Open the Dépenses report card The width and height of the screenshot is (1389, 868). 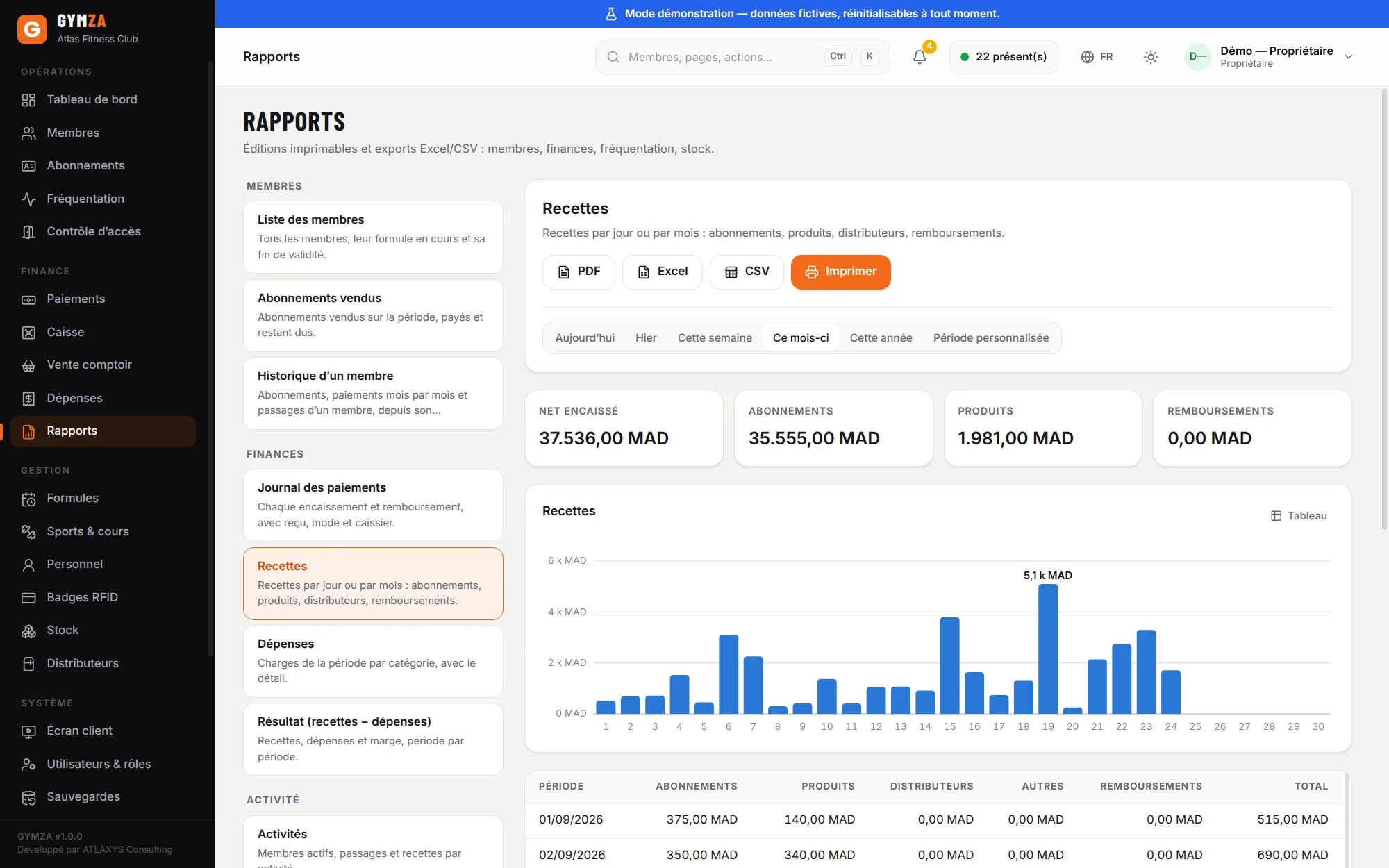pos(373,661)
